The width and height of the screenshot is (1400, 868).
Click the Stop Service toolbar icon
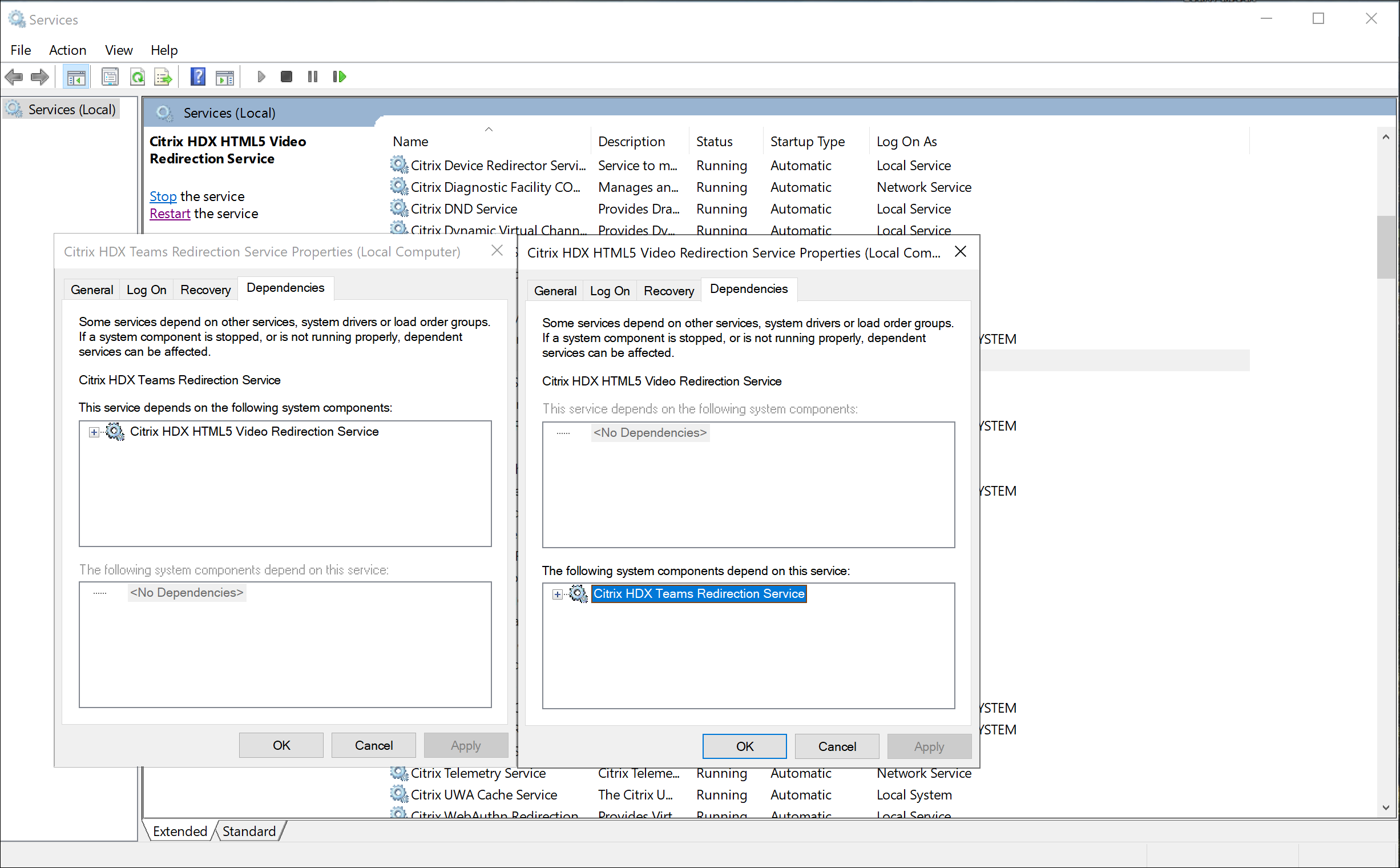tap(287, 77)
